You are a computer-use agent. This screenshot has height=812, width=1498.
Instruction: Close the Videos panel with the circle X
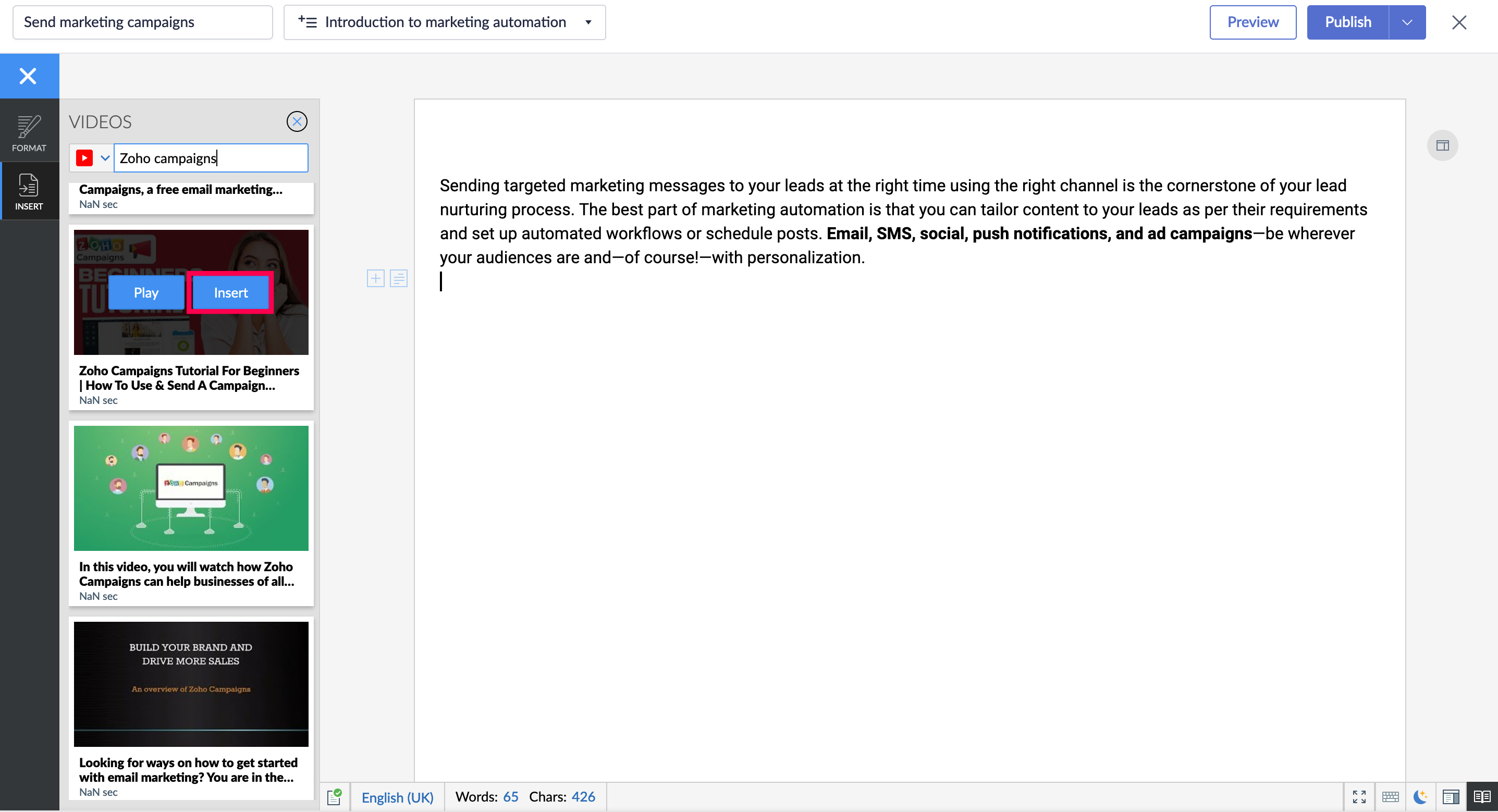(297, 121)
